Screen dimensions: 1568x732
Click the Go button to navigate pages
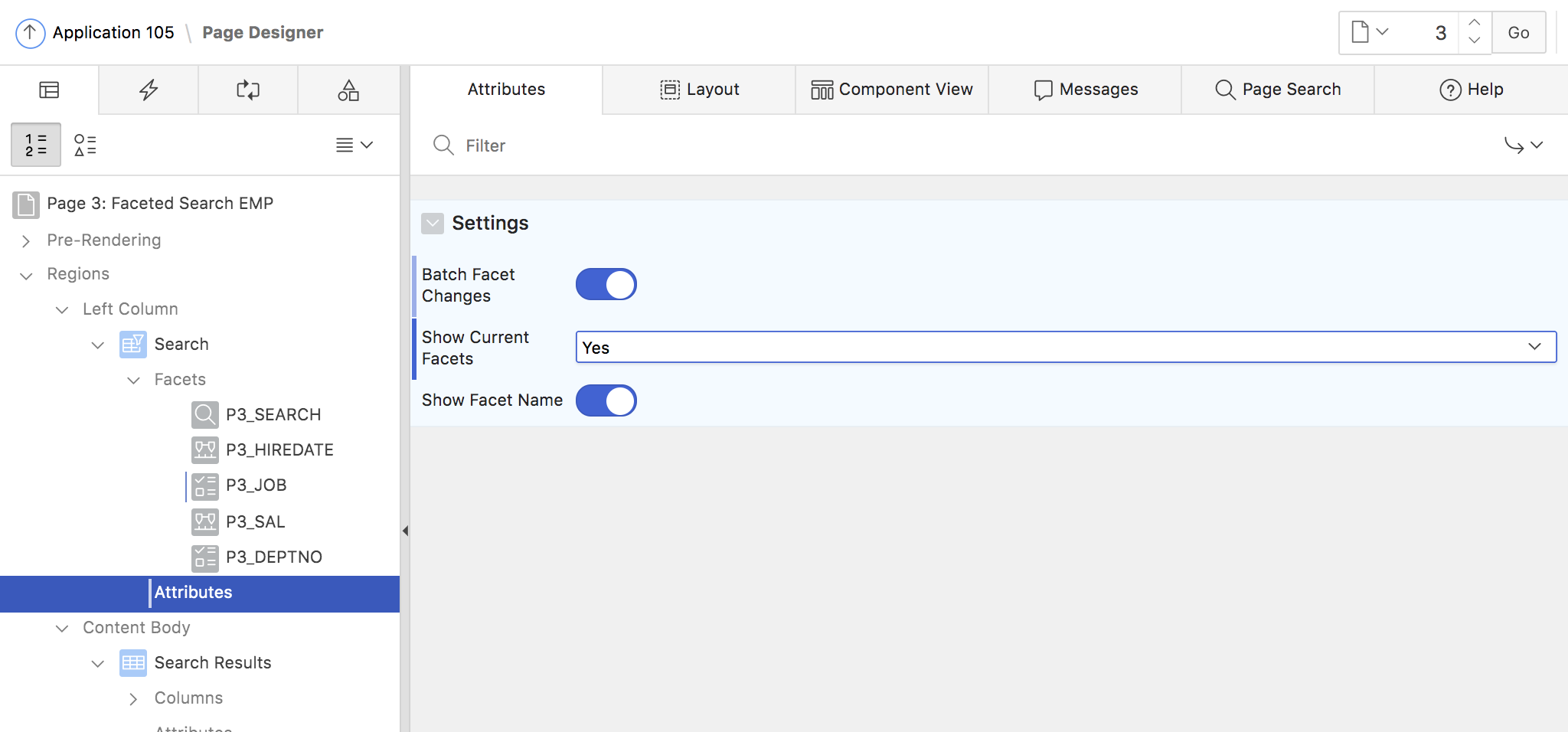pyautogui.click(x=1519, y=32)
